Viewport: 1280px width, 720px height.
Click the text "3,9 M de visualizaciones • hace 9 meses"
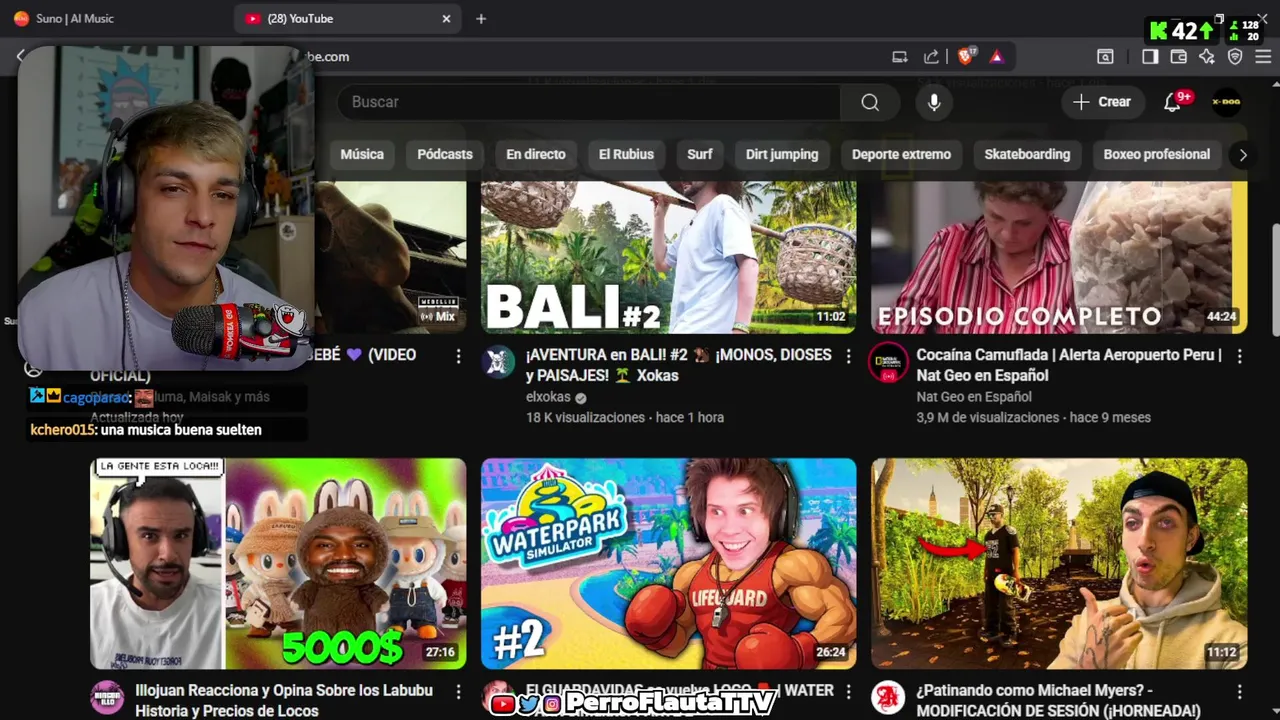(1033, 418)
